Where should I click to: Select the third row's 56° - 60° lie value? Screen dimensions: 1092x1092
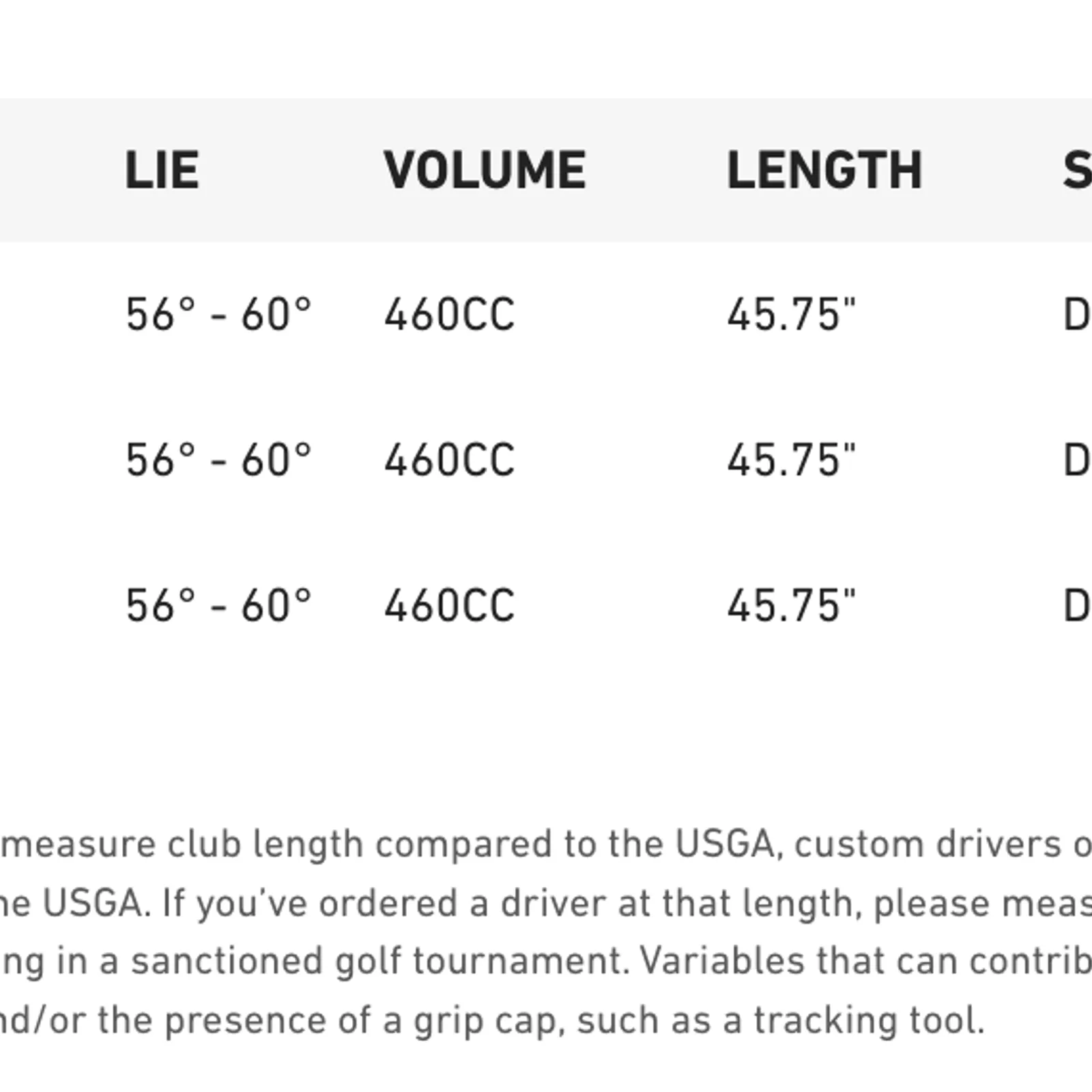218,606
